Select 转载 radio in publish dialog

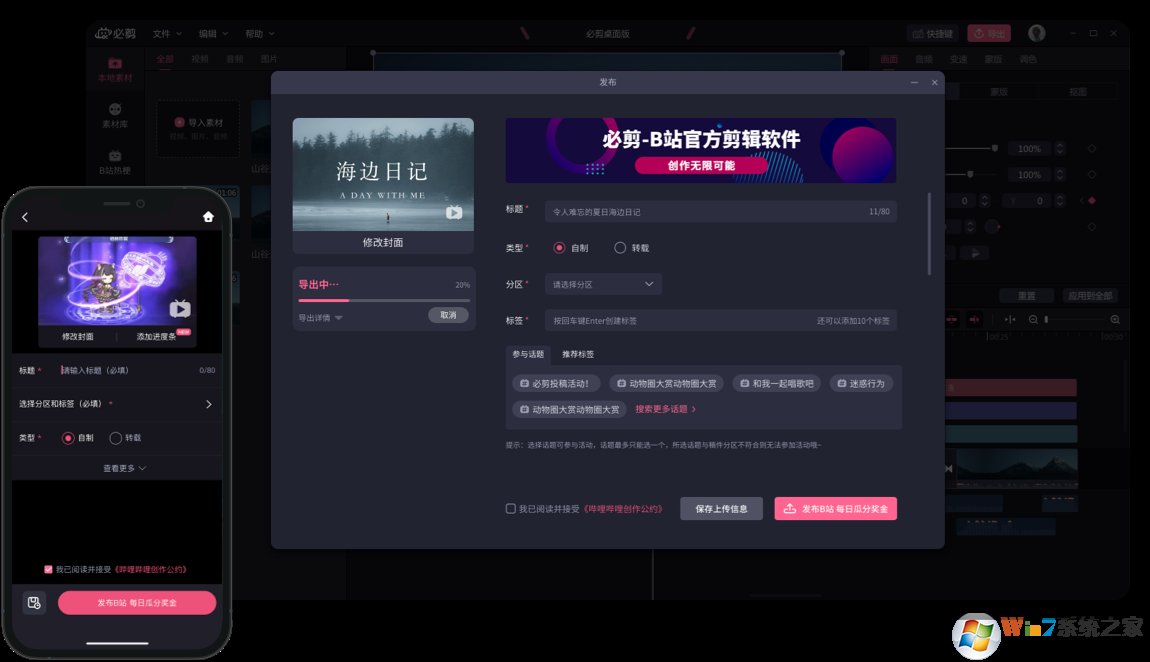(x=620, y=248)
